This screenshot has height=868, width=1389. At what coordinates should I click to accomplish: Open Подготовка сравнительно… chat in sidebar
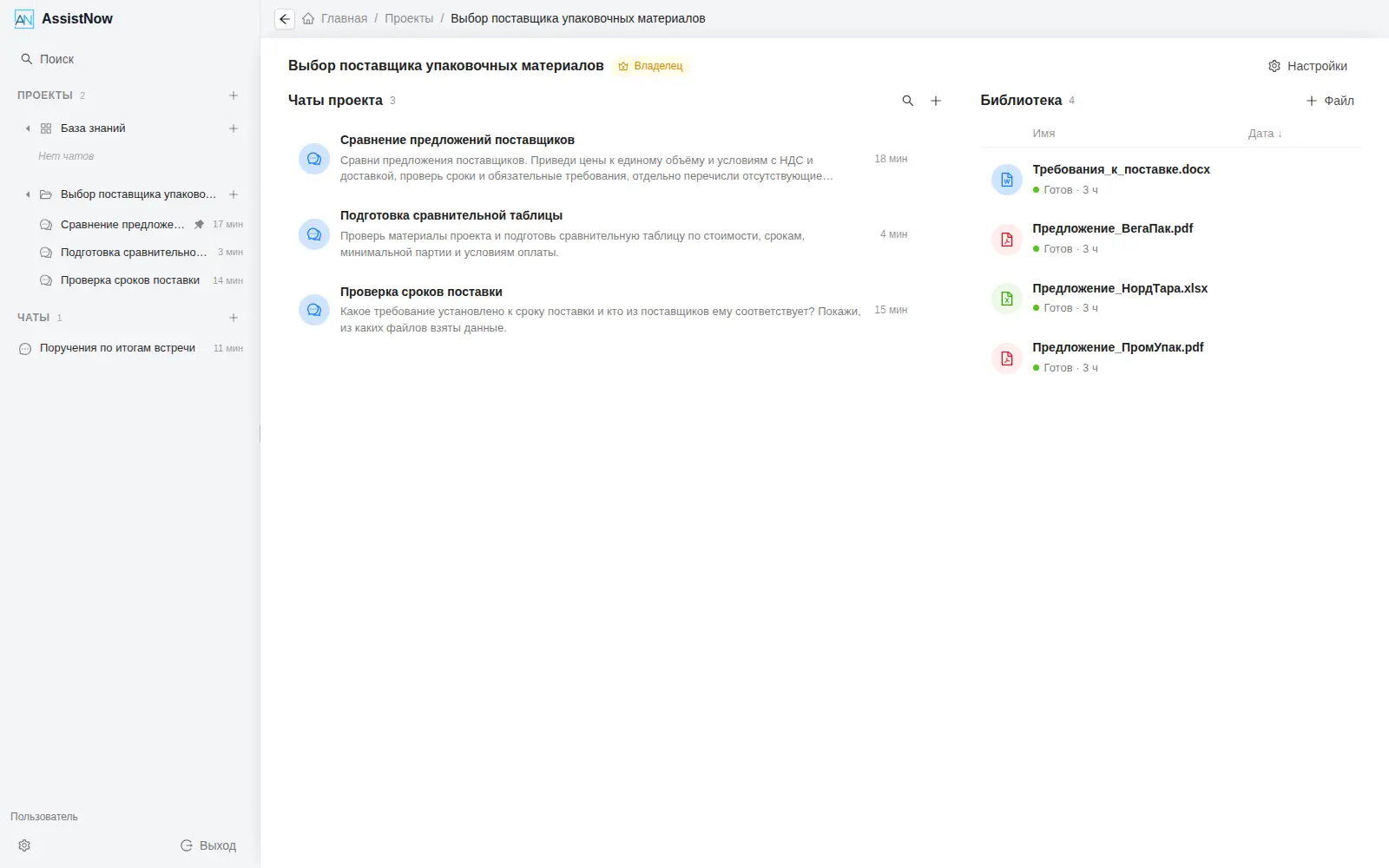pos(142,253)
